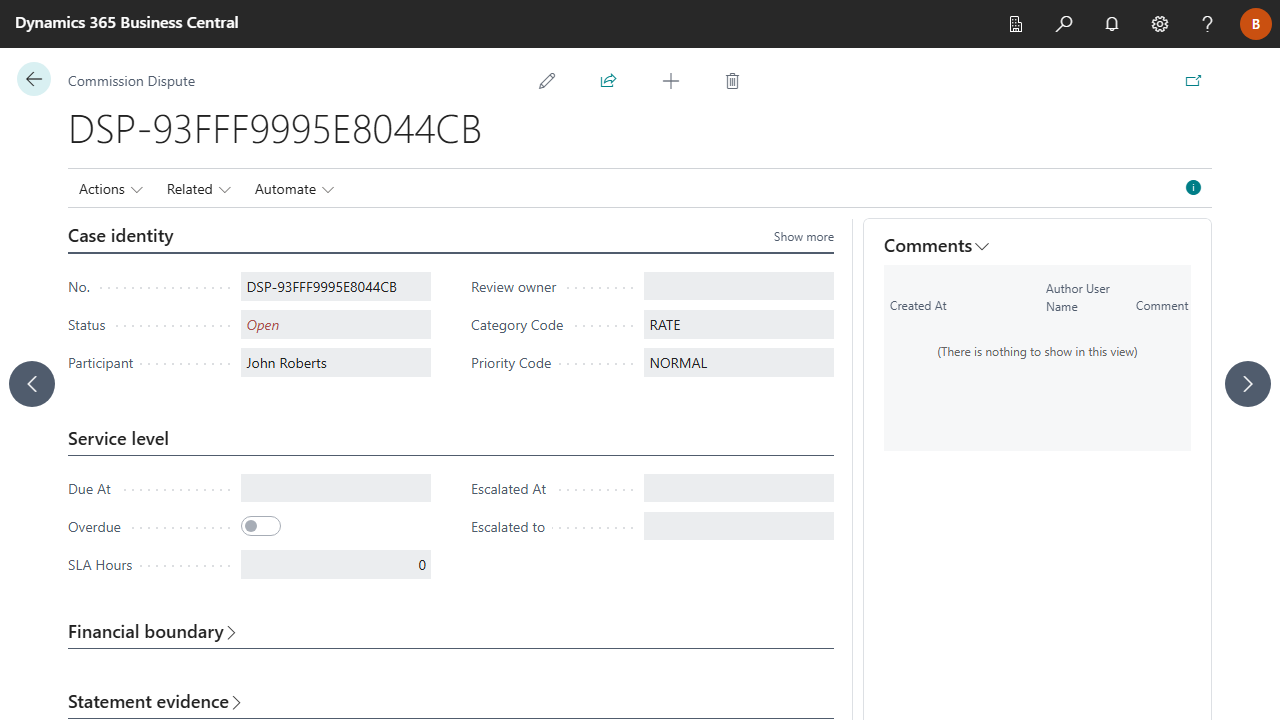Expand the Financial boundary section
The image size is (1280, 720).
click(x=152, y=632)
